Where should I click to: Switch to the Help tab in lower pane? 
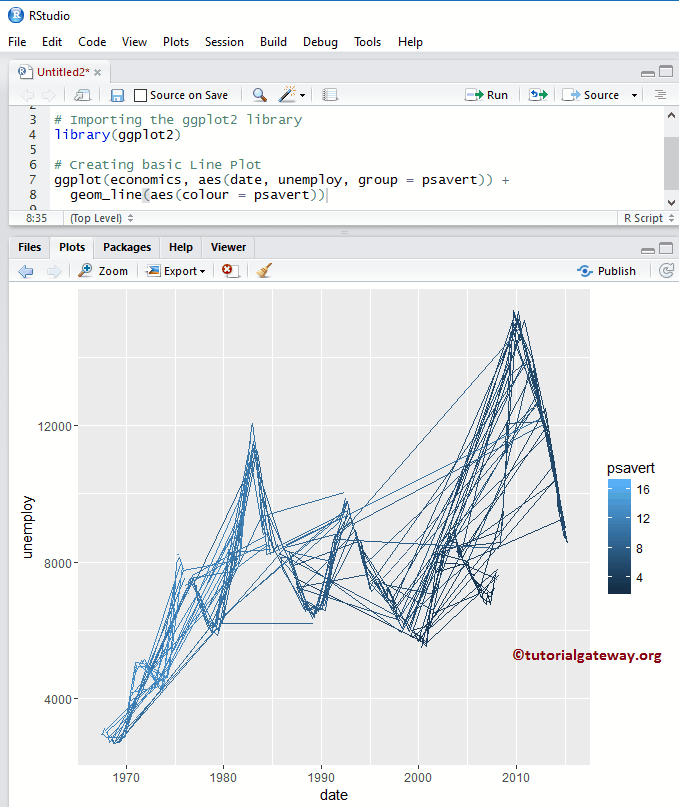181,248
